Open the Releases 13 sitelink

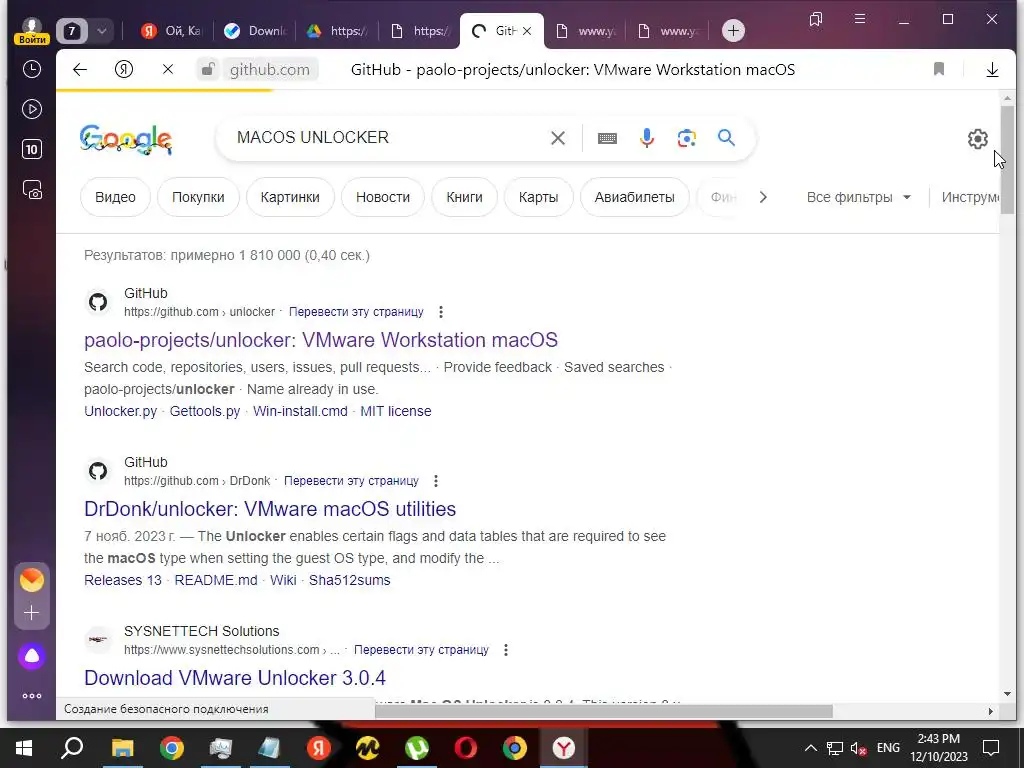(123, 581)
